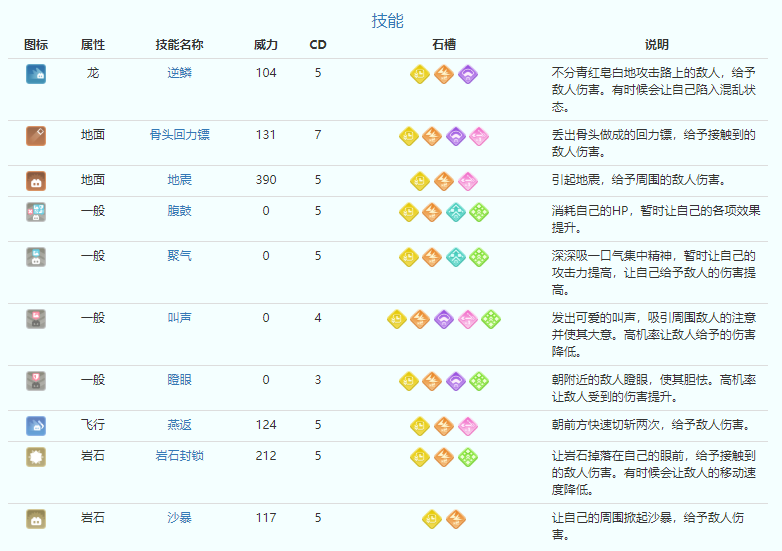Click the 岩石封锁 skill icon

[x=36, y=457]
